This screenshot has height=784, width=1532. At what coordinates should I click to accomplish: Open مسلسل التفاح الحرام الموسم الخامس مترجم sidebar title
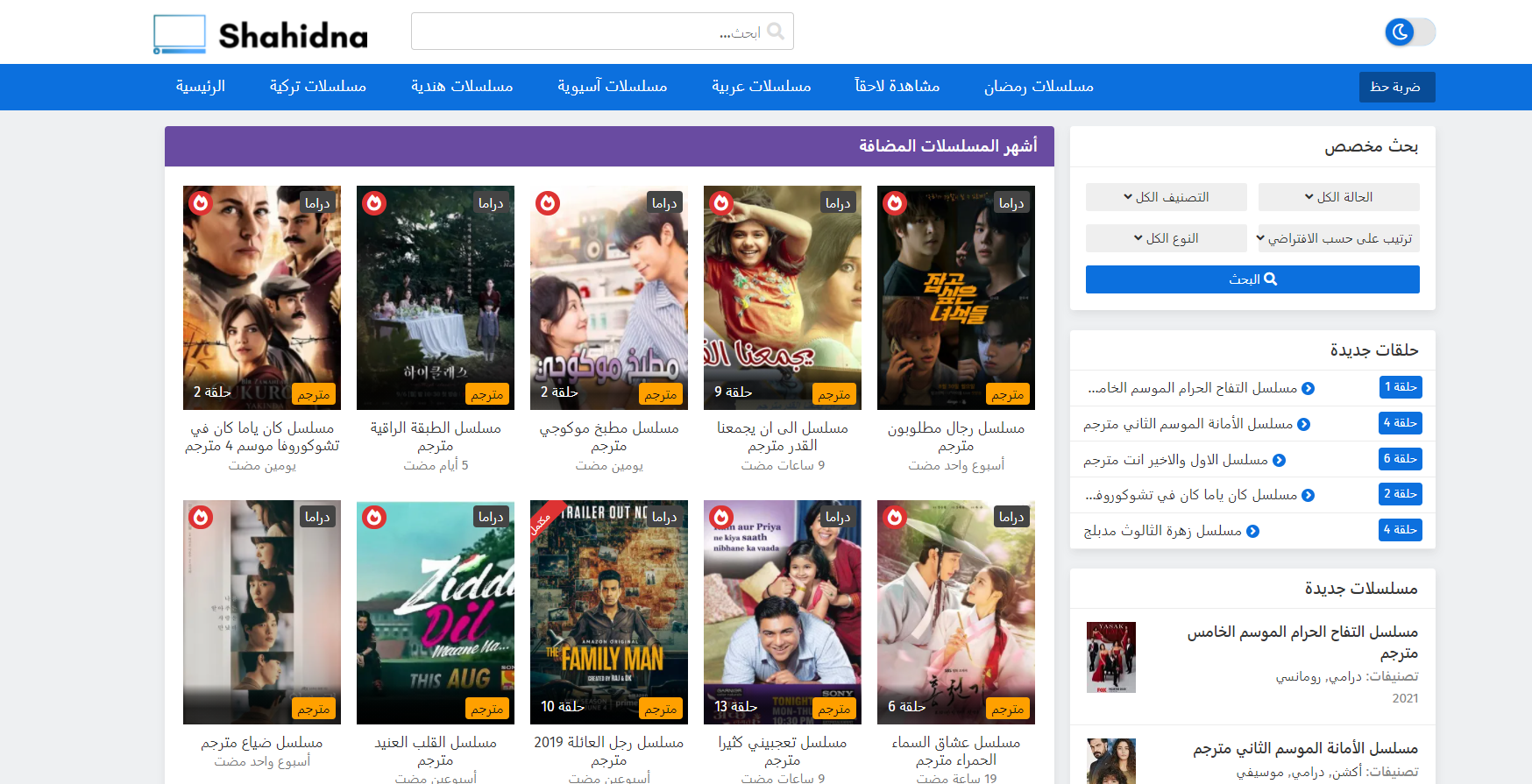coord(1302,642)
